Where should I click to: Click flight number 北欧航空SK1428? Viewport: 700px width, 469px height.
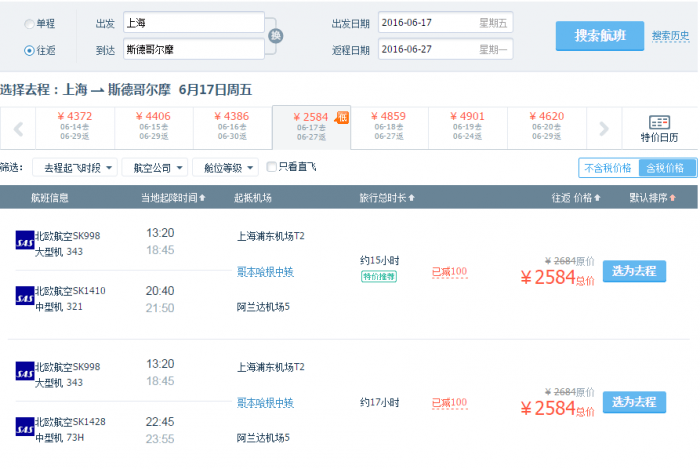pyautogui.click(x=70, y=422)
